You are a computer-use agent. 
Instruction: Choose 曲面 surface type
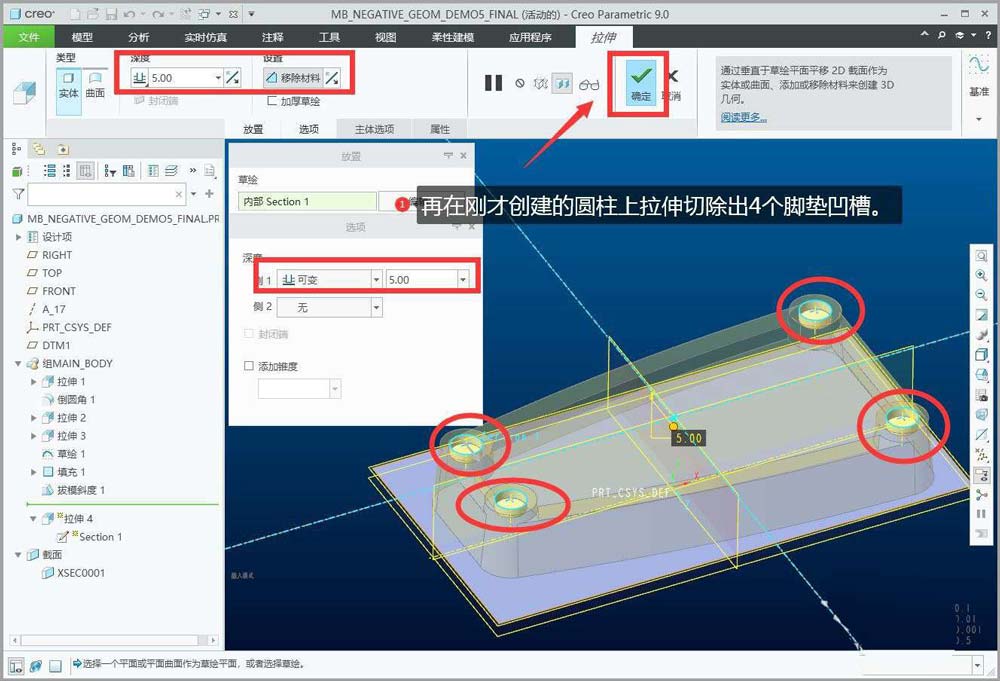click(x=95, y=85)
